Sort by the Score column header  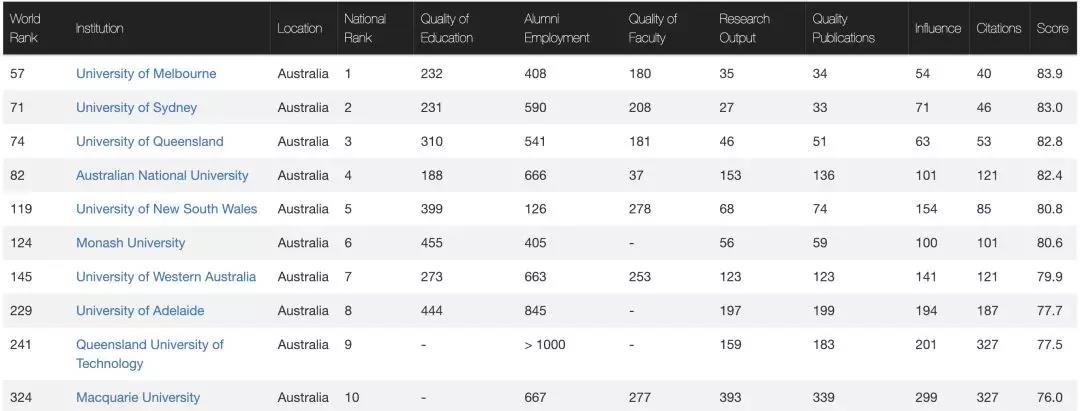coord(1052,28)
